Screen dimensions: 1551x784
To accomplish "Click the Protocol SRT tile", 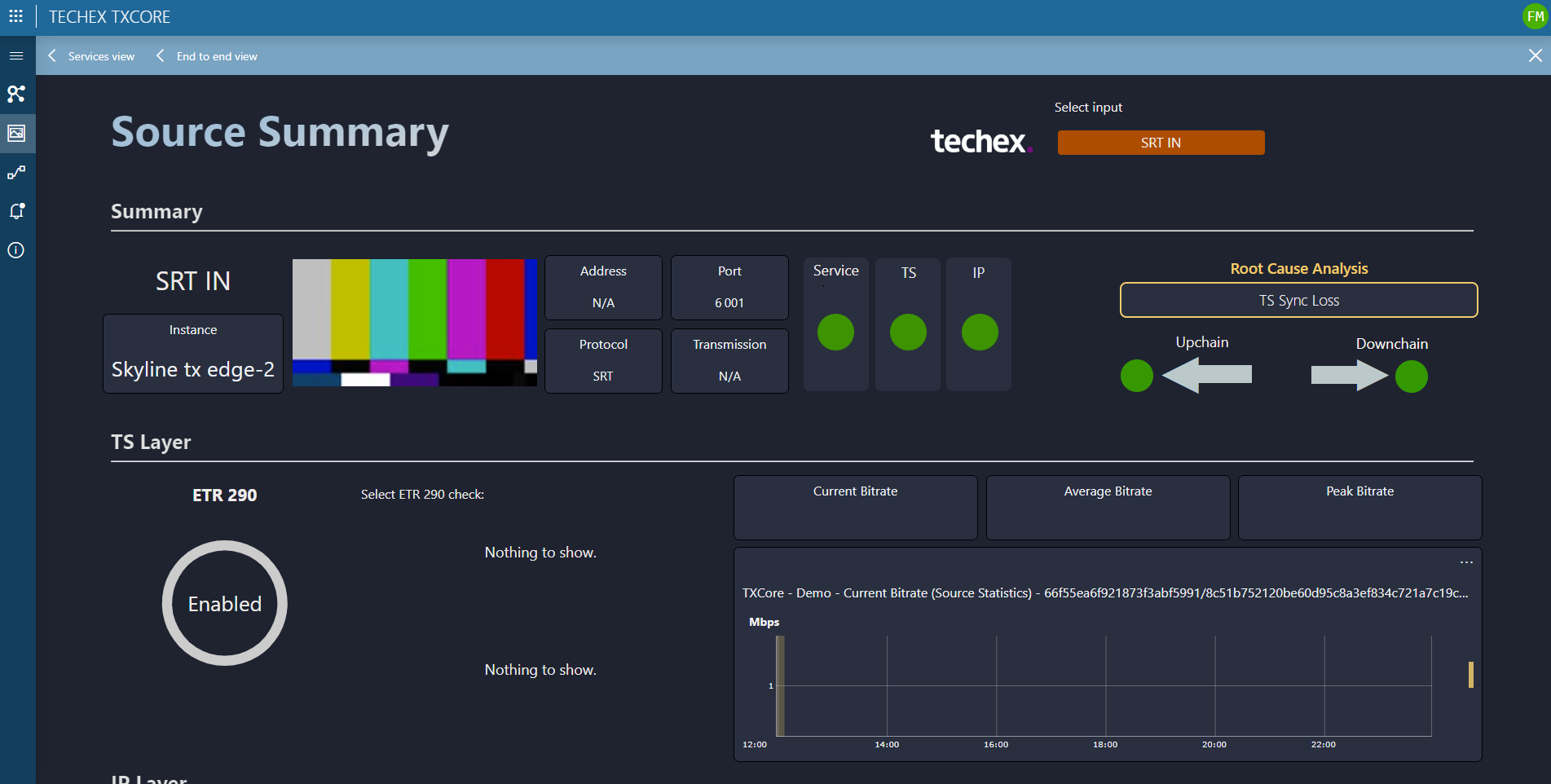I will click(x=603, y=361).
